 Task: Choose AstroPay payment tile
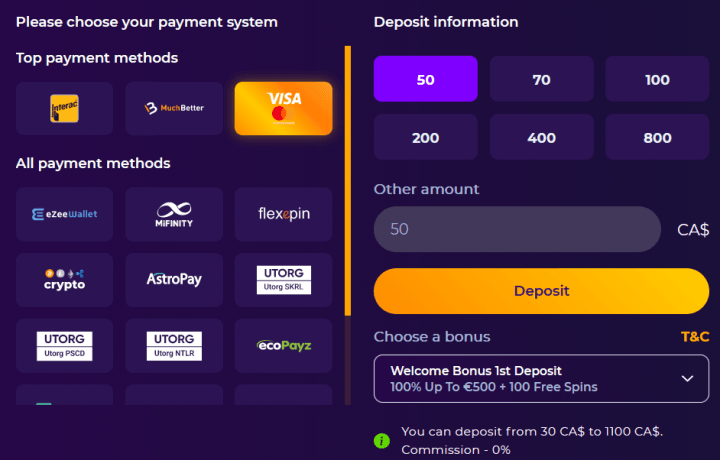(x=174, y=280)
